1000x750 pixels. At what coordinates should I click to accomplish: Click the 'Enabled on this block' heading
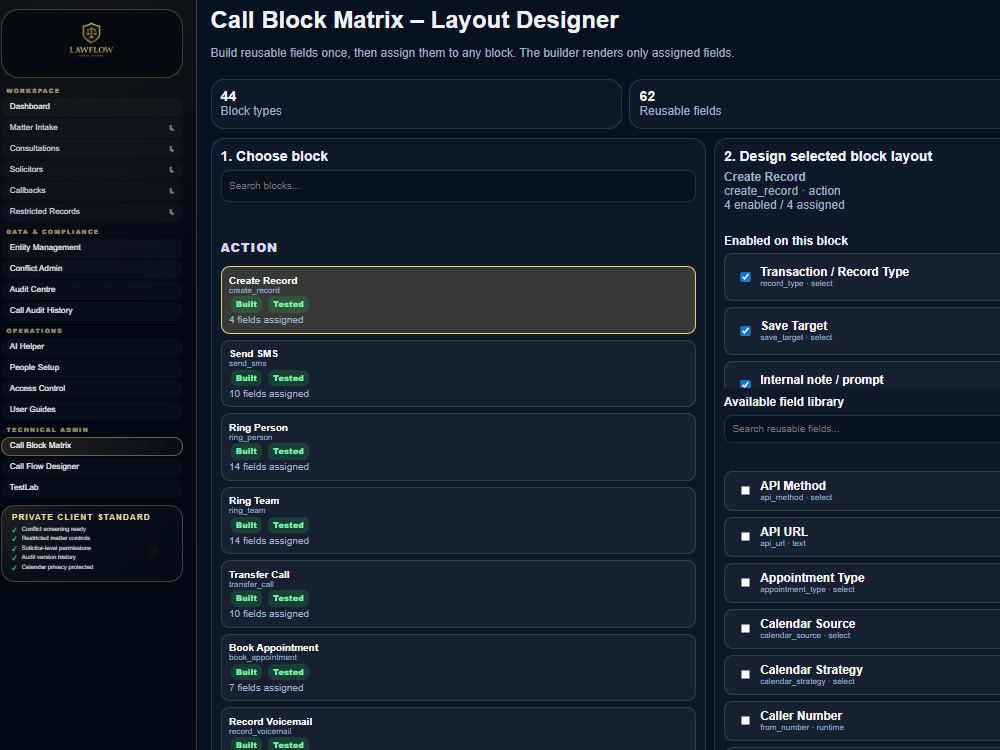tap(786, 240)
